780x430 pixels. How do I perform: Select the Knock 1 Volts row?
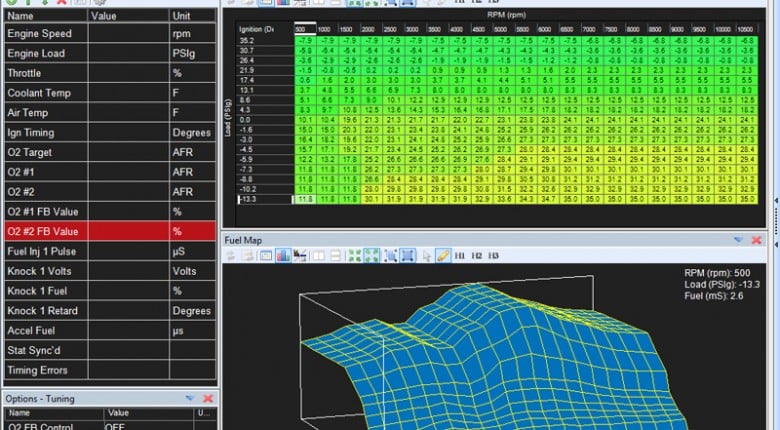click(110, 271)
